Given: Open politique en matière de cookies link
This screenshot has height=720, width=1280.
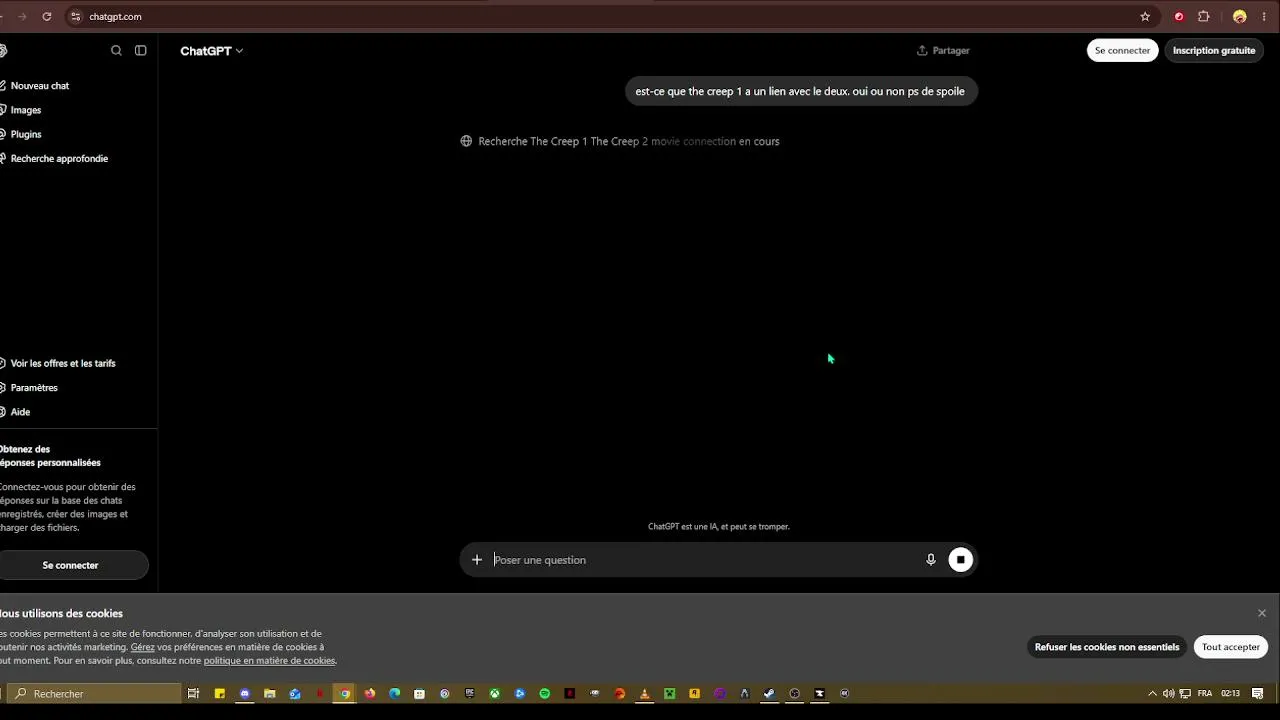Looking at the screenshot, I should (269, 661).
